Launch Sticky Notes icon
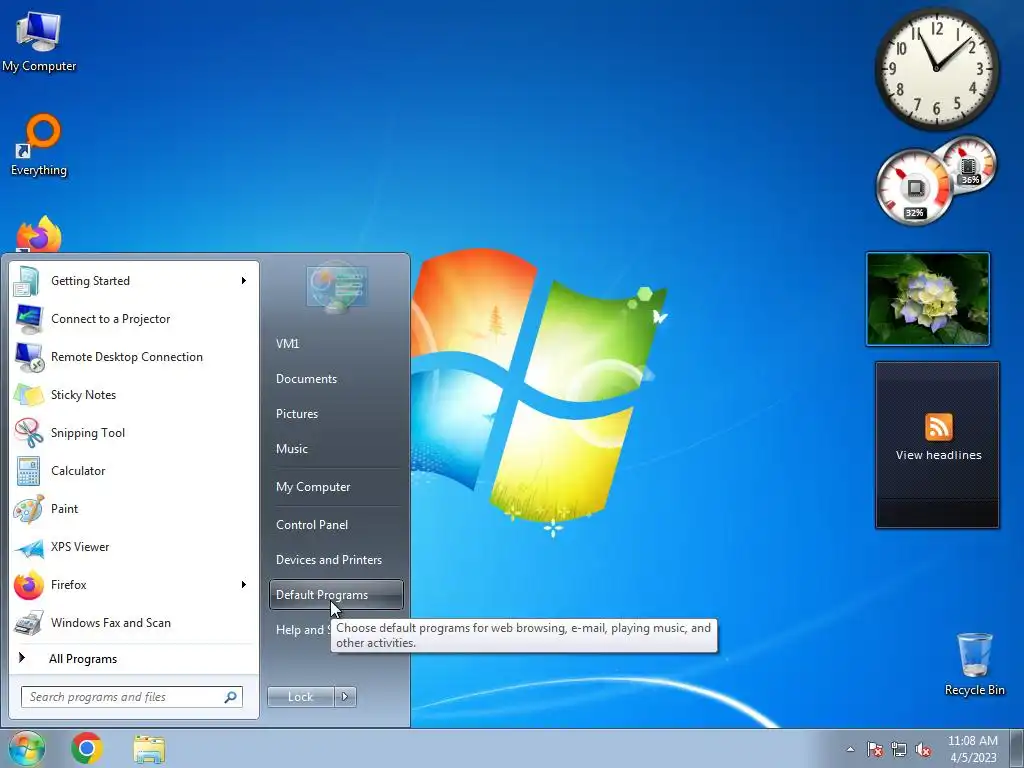Screen dimensions: 1024x768 tap(28, 395)
